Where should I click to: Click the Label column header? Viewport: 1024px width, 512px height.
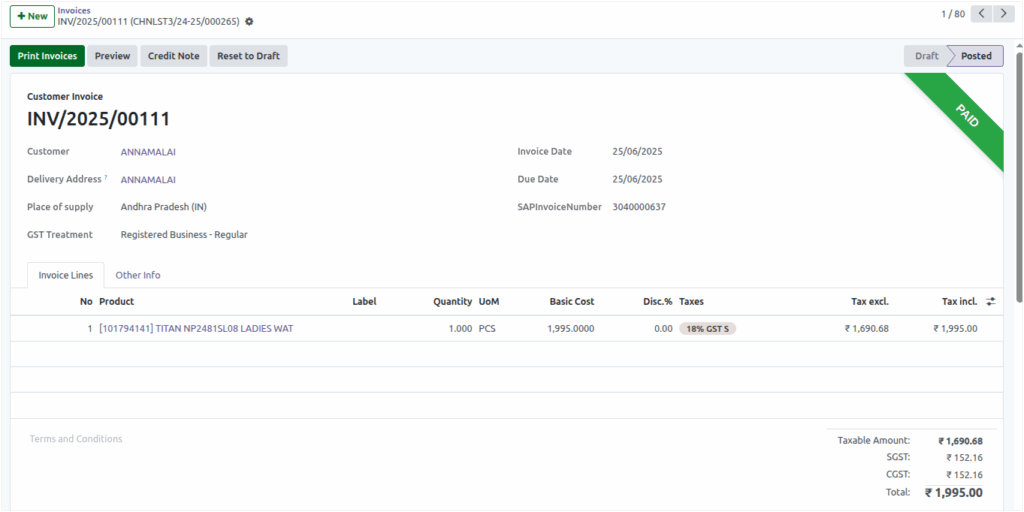364,302
